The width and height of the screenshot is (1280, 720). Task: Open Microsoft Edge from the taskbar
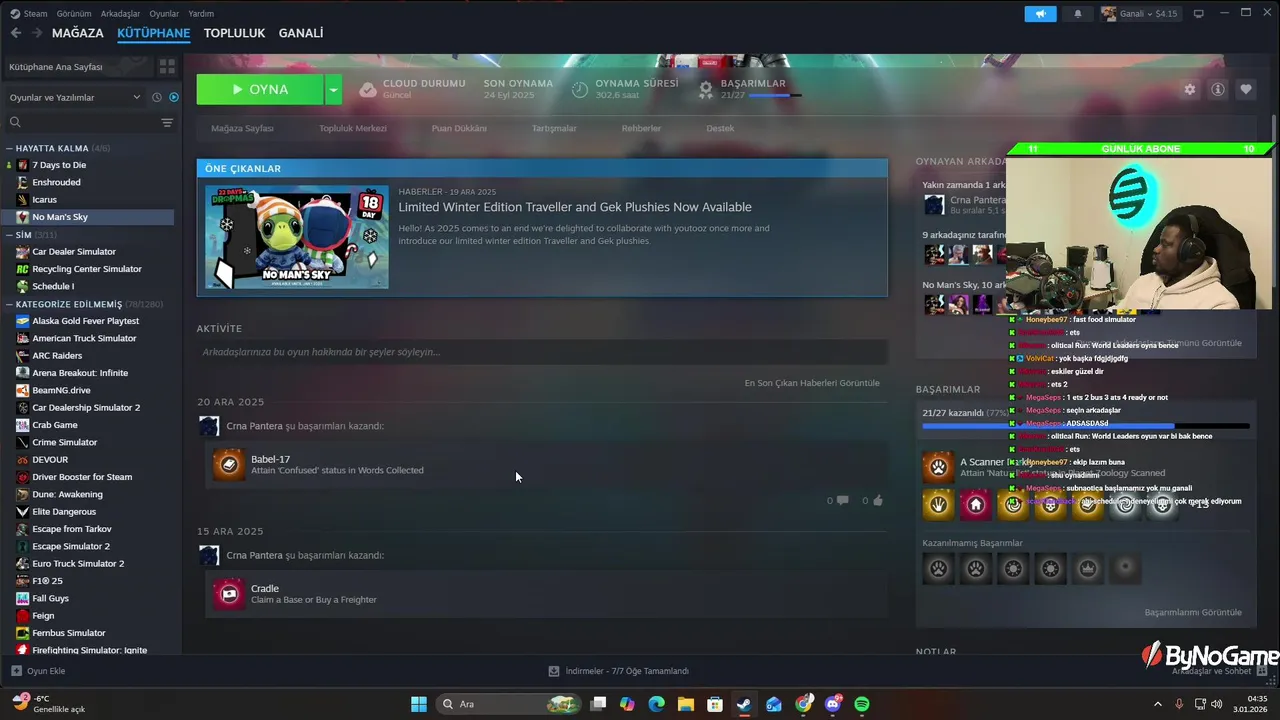[x=656, y=704]
